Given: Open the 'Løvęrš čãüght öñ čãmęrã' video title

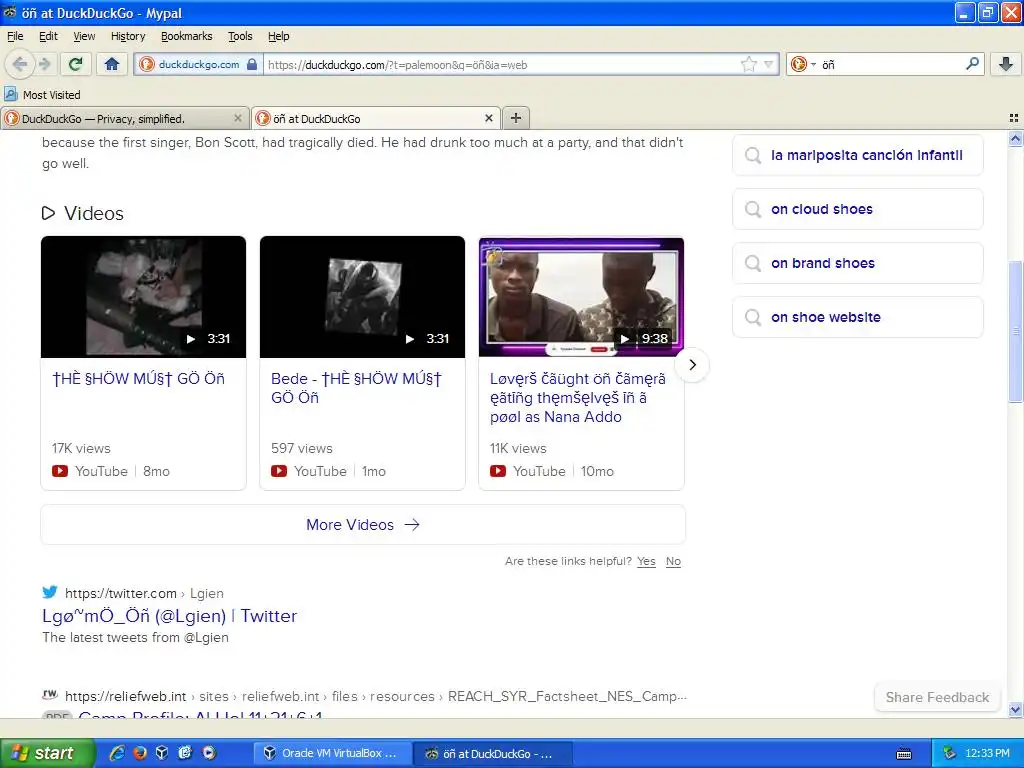Looking at the screenshot, I should [x=578, y=398].
